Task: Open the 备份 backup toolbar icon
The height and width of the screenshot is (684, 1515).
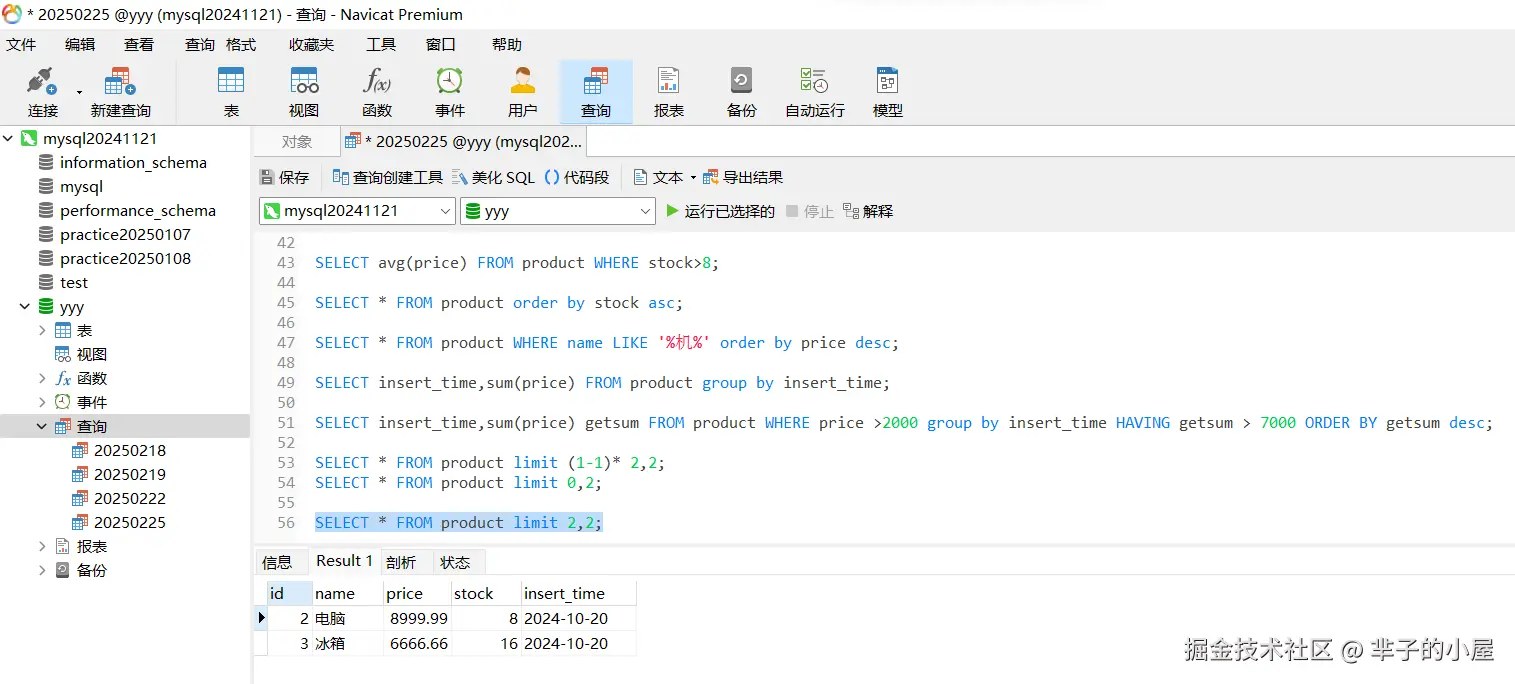Action: (742, 92)
